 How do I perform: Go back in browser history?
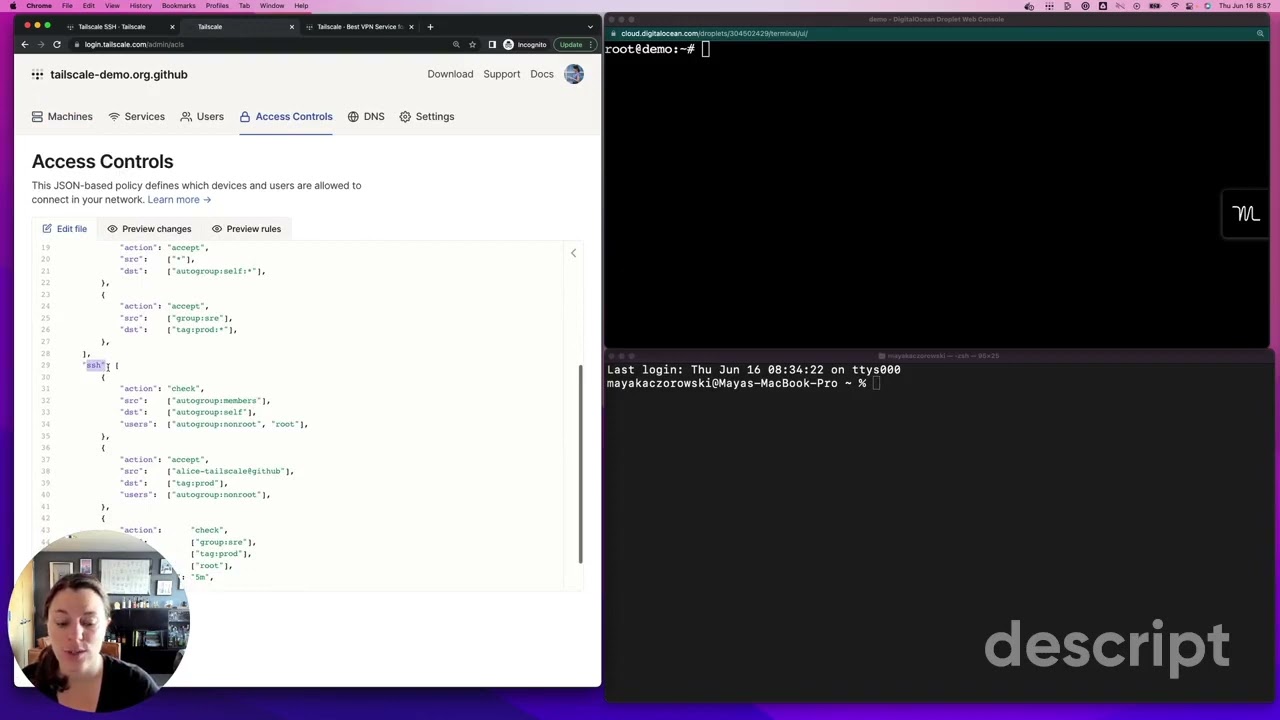[25, 44]
